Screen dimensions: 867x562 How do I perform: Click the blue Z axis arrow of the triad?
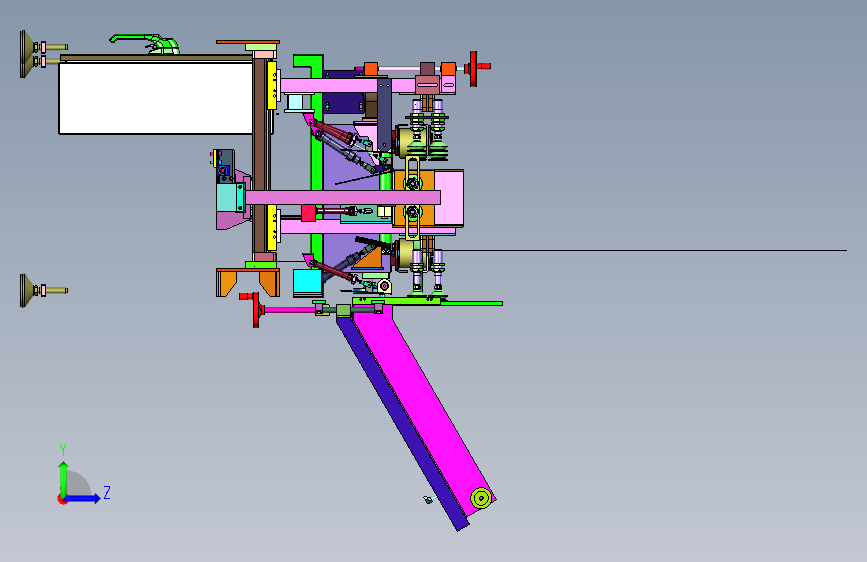83,498
